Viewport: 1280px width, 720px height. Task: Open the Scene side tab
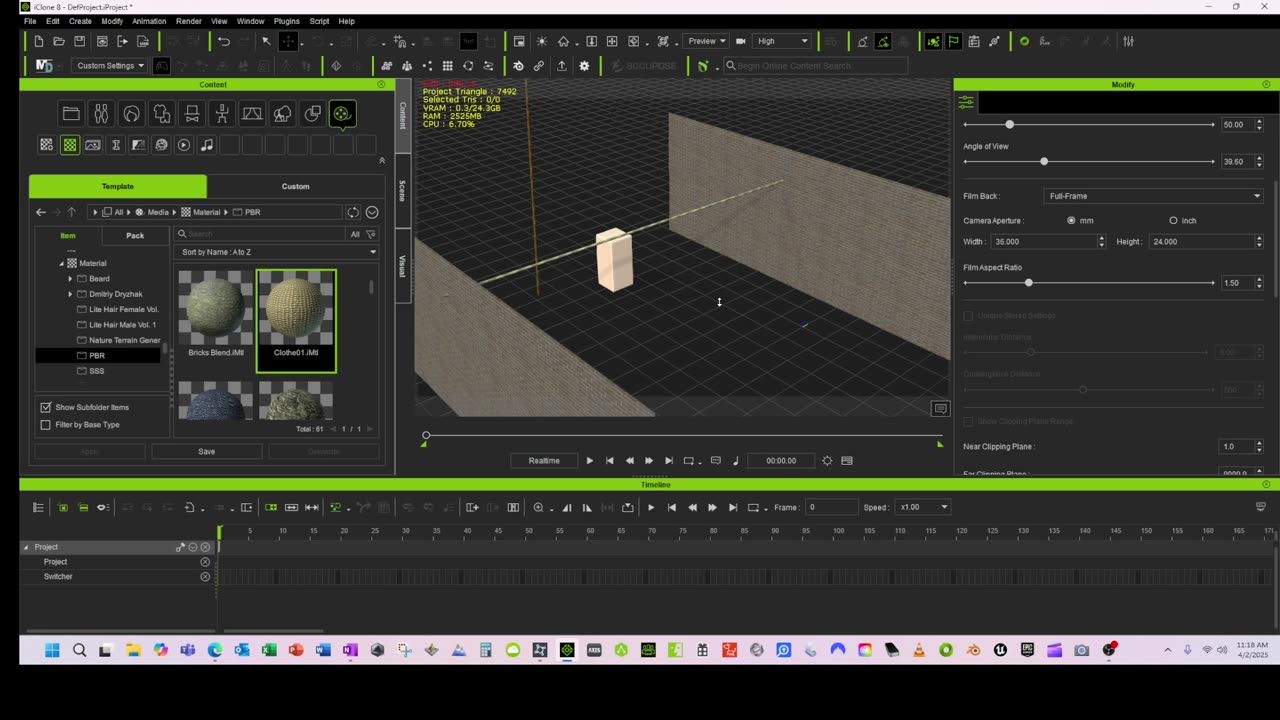[403, 191]
